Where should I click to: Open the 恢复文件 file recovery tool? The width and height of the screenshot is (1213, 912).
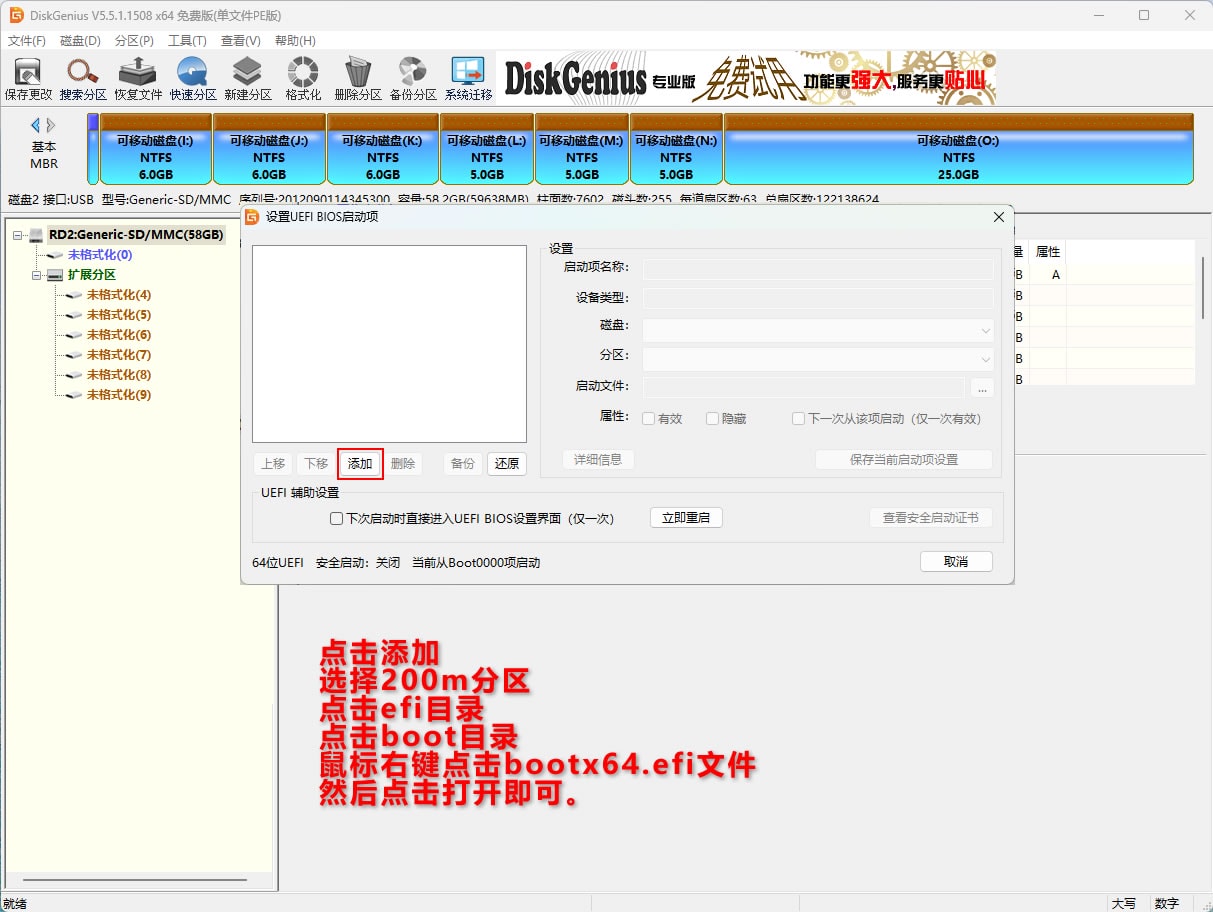pos(137,78)
